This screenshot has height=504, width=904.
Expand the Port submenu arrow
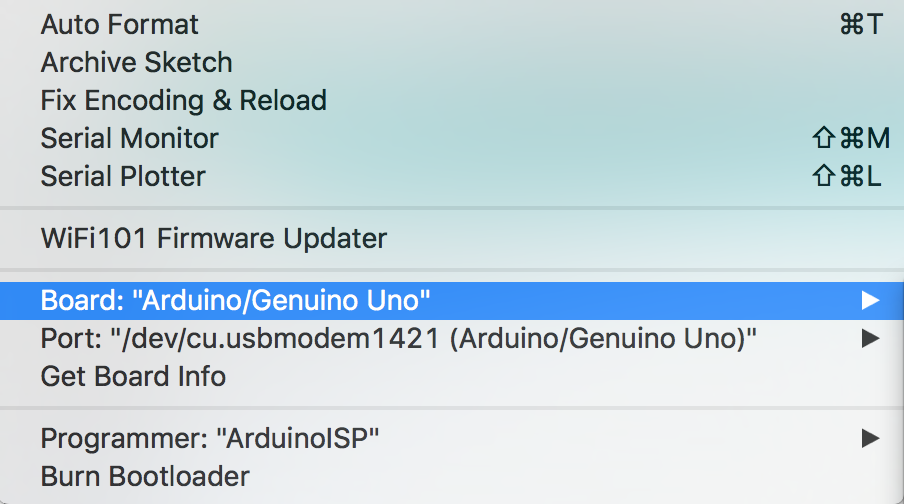pos(870,338)
